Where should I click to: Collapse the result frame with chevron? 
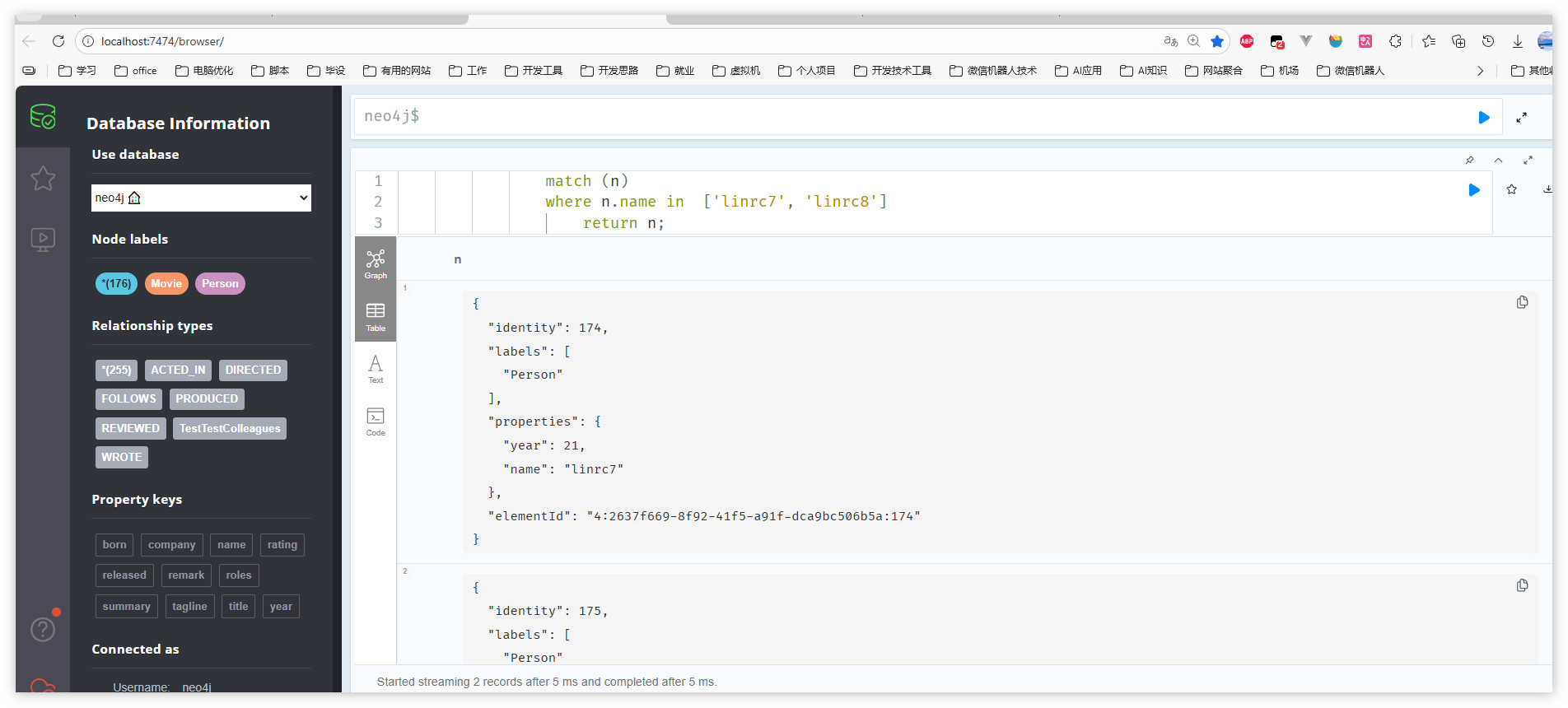point(1498,160)
